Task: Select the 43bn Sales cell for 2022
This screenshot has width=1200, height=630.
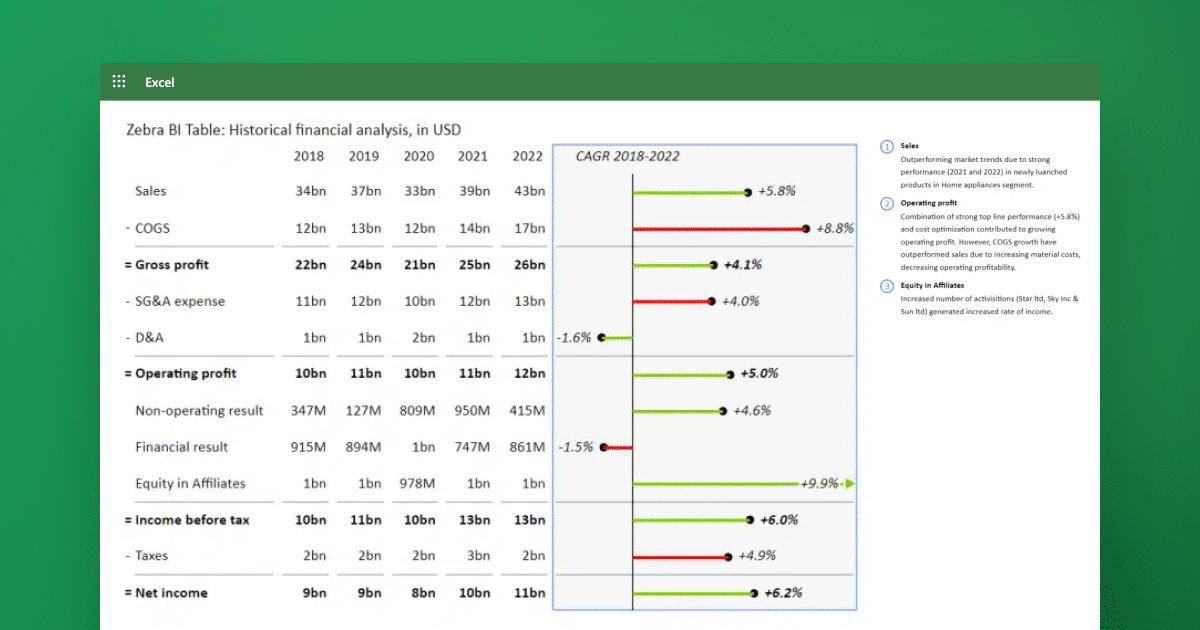Action: pyautogui.click(x=531, y=191)
